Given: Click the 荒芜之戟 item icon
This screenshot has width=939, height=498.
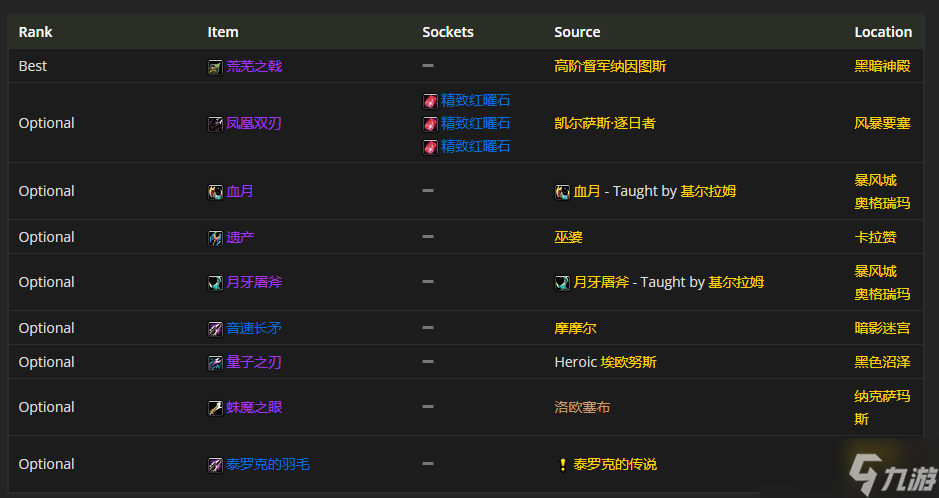Looking at the screenshot, I should click(x=215, y=67).
